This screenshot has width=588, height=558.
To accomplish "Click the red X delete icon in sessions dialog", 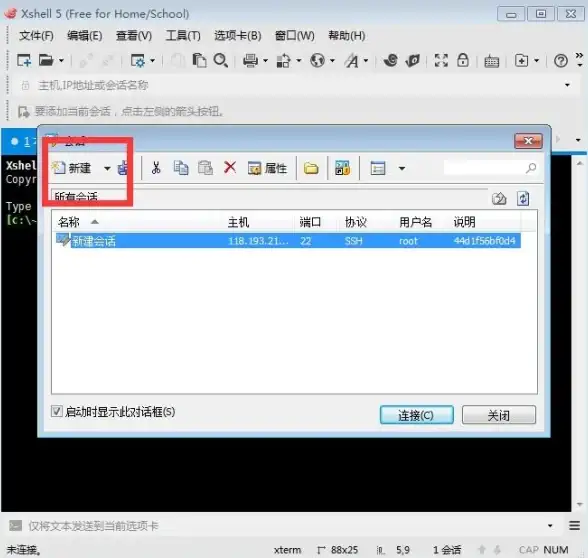I will [230, 168].
